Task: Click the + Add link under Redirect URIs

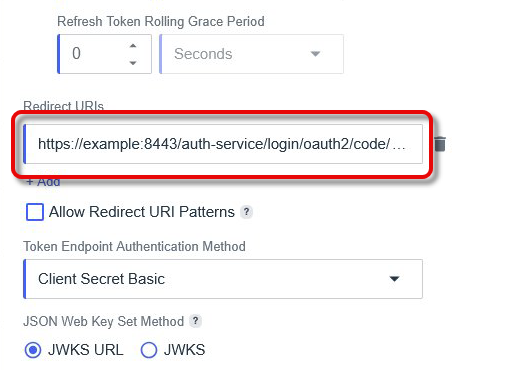Action: (x=43, y=182)
